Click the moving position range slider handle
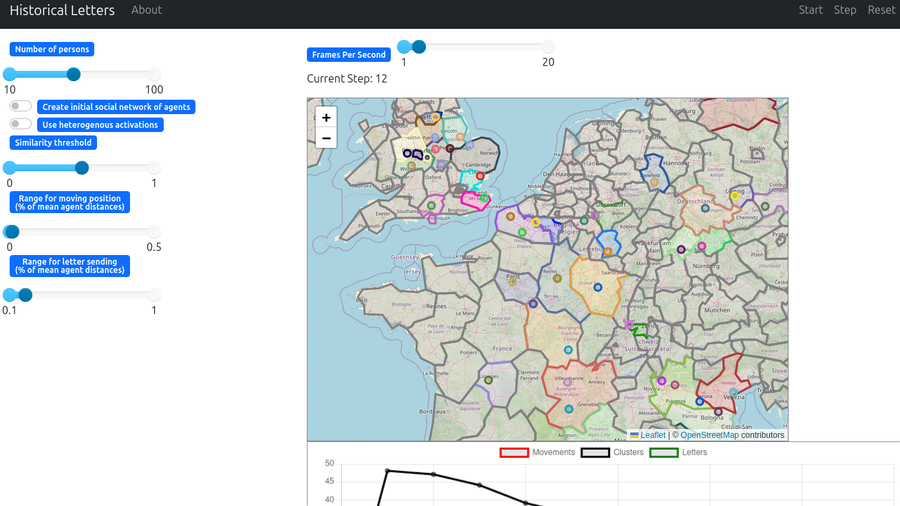Screen dimensions: 900x506 (x=11, y=231)
